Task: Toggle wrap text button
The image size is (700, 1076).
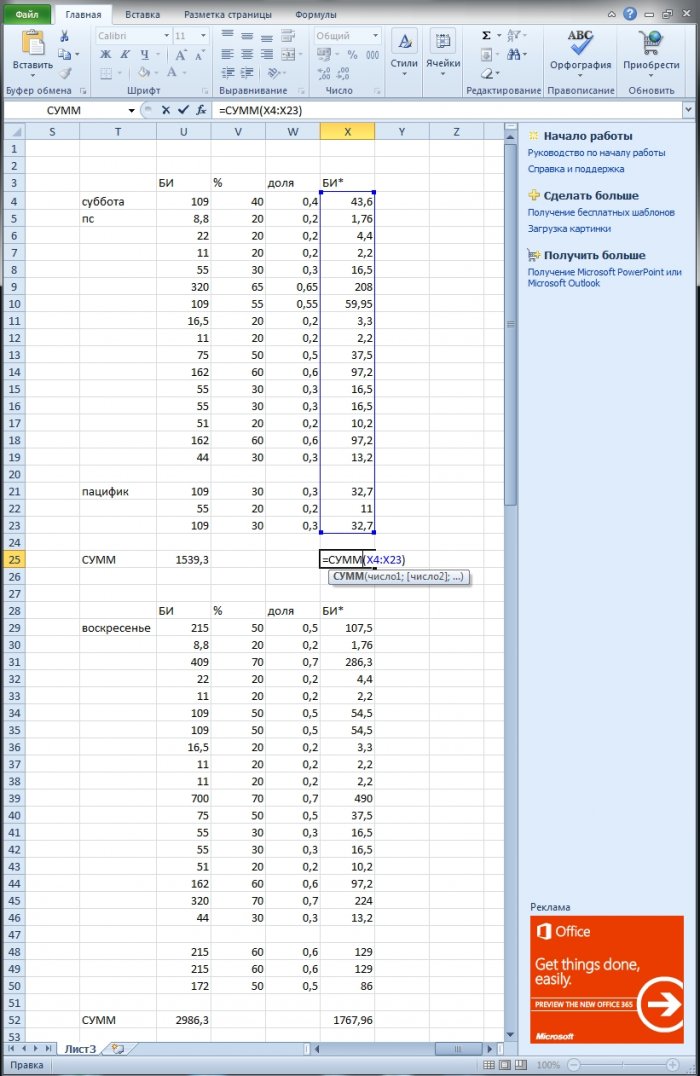Action: point(288,36)
